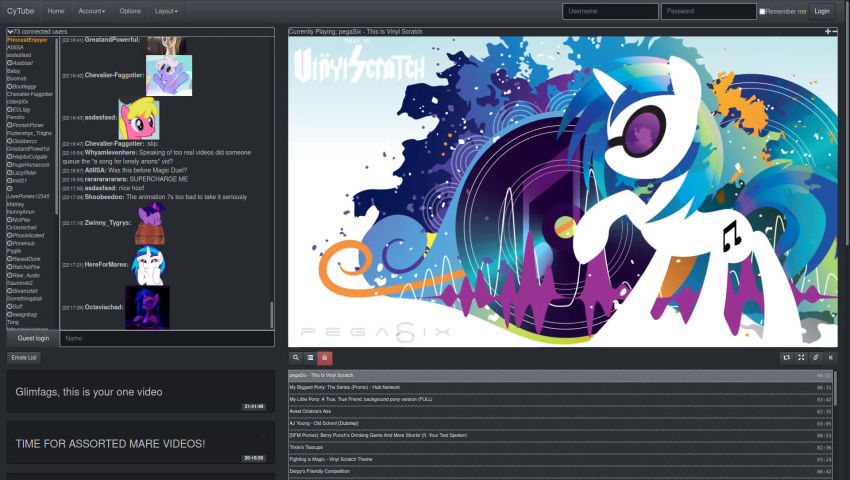Select playlist item 'pegaSix - This Is Vinyl Scratch'

pyautogui.click(x=561, y=375)
